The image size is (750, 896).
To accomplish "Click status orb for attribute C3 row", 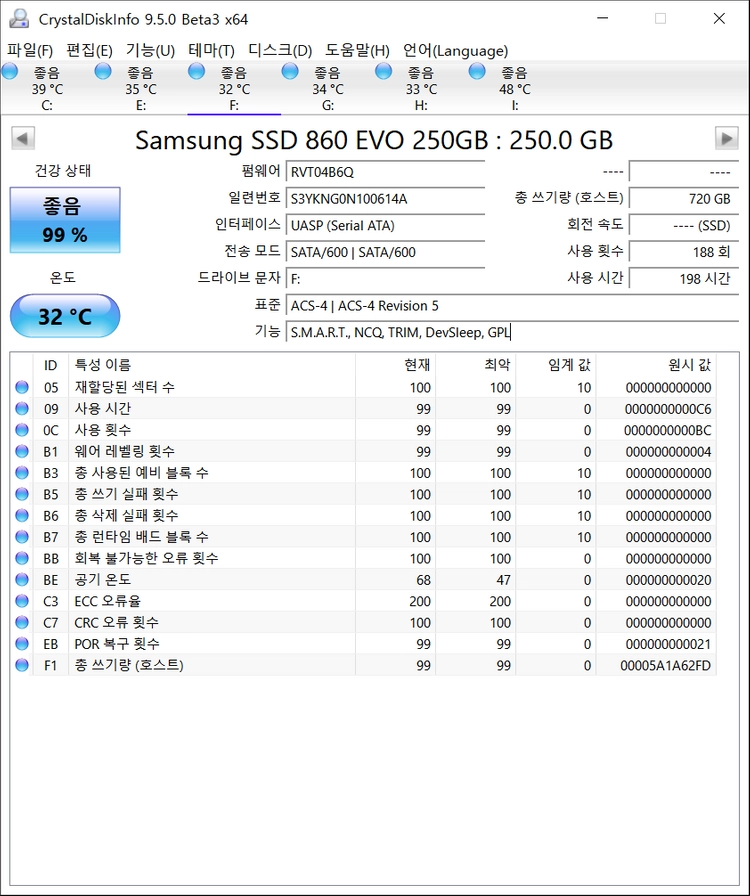I will 22,601.
